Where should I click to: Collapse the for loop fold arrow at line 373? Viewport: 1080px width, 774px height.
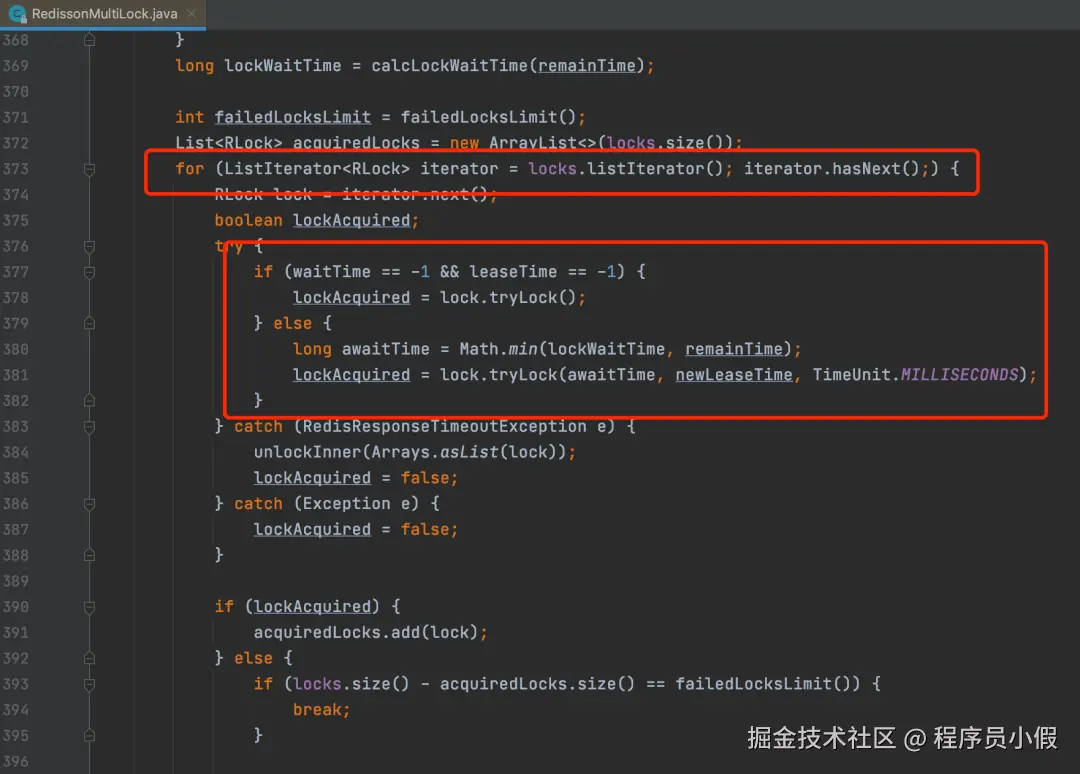click(88, 168)
